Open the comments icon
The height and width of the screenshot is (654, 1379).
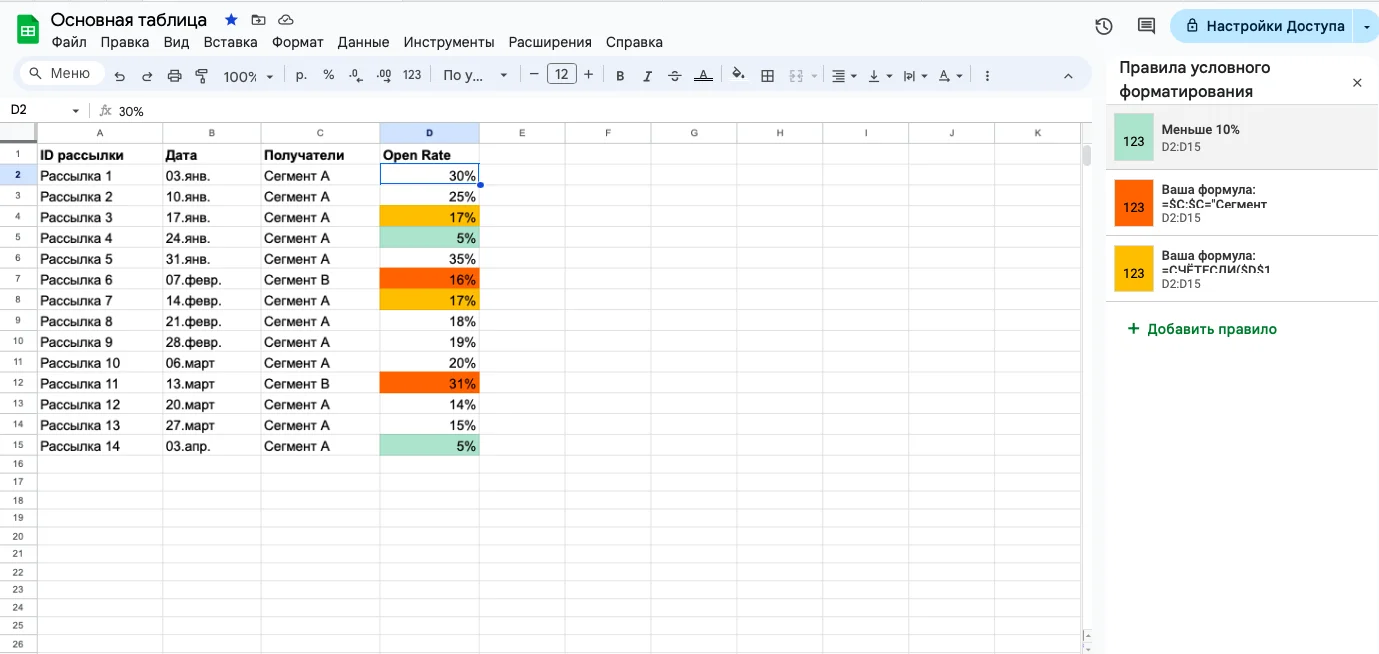pos(1146,26)
